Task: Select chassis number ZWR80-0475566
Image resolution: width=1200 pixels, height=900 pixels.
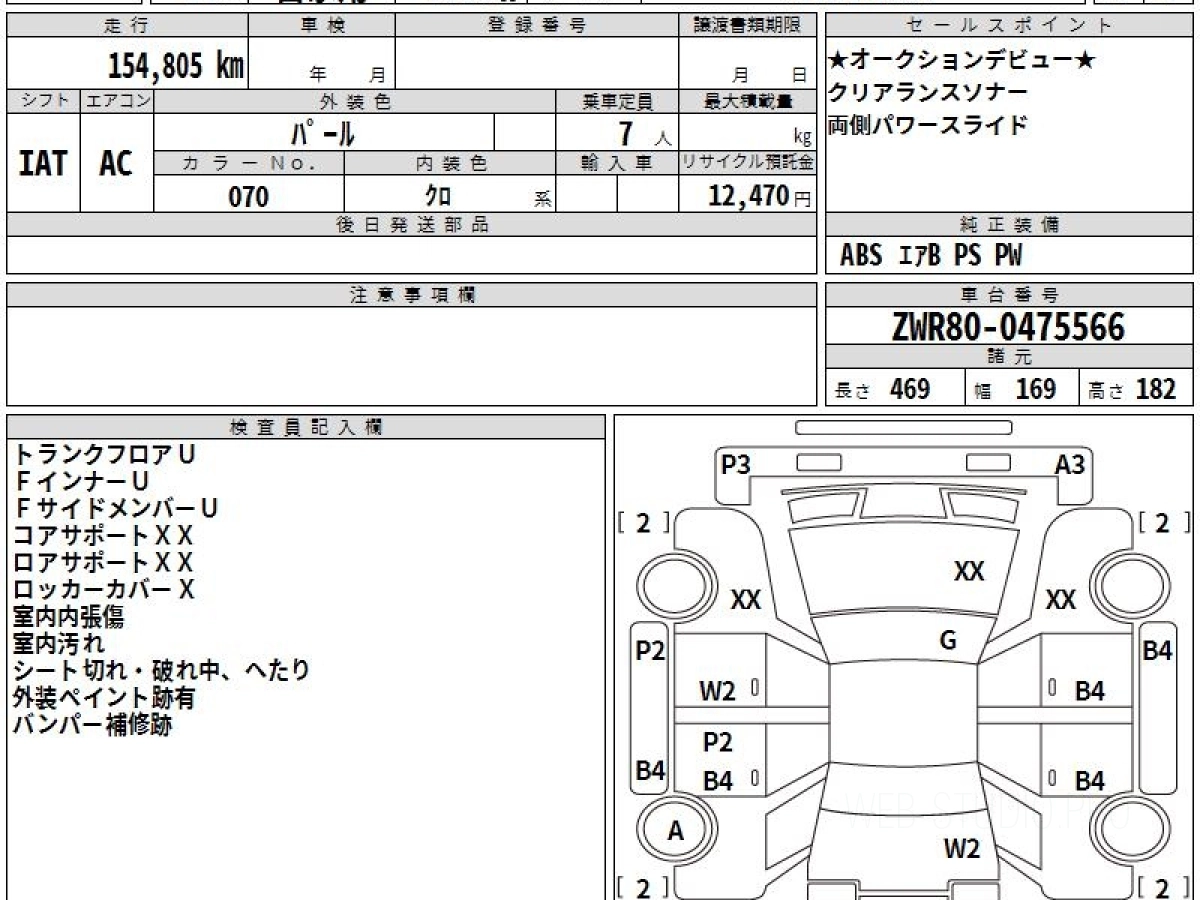Action: click(1008, 327)
